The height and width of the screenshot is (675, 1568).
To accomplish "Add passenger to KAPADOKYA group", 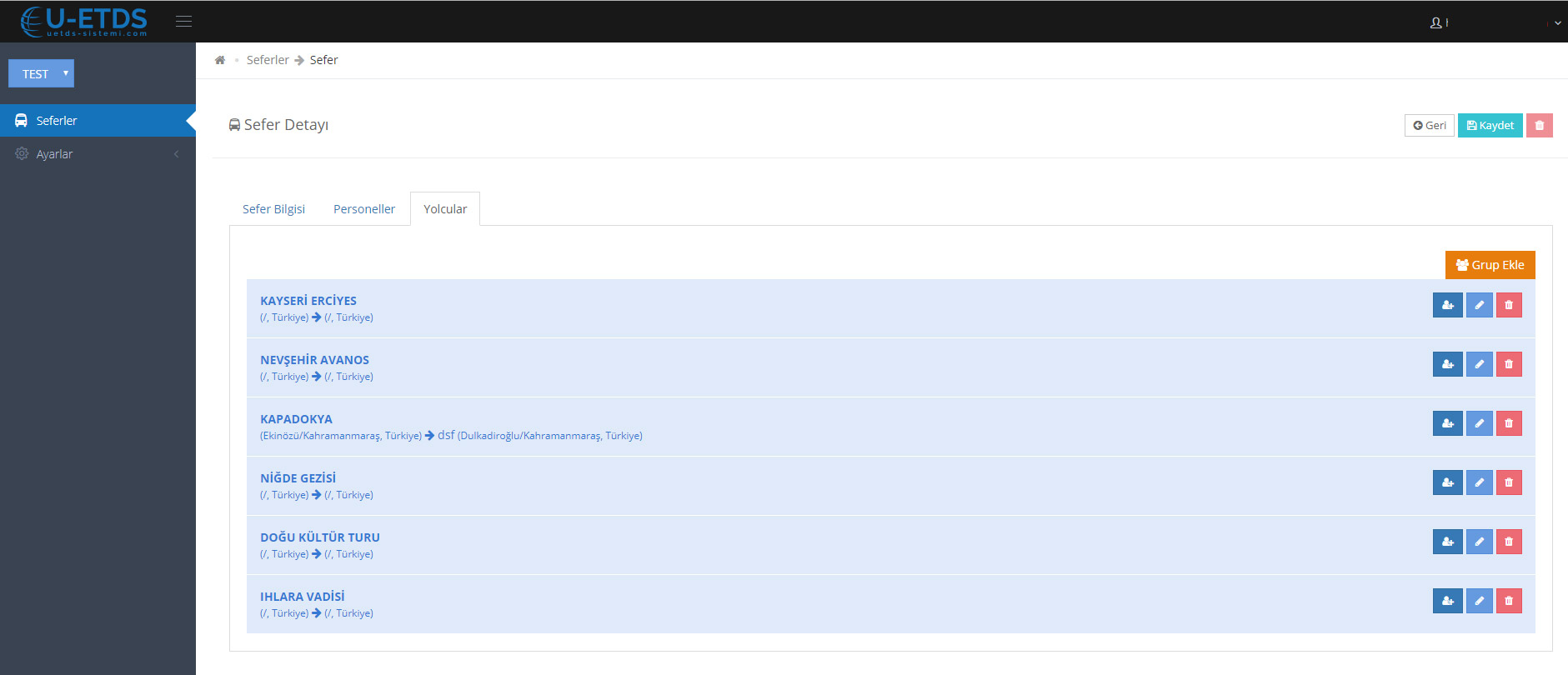I will [x=1447, y=423].
